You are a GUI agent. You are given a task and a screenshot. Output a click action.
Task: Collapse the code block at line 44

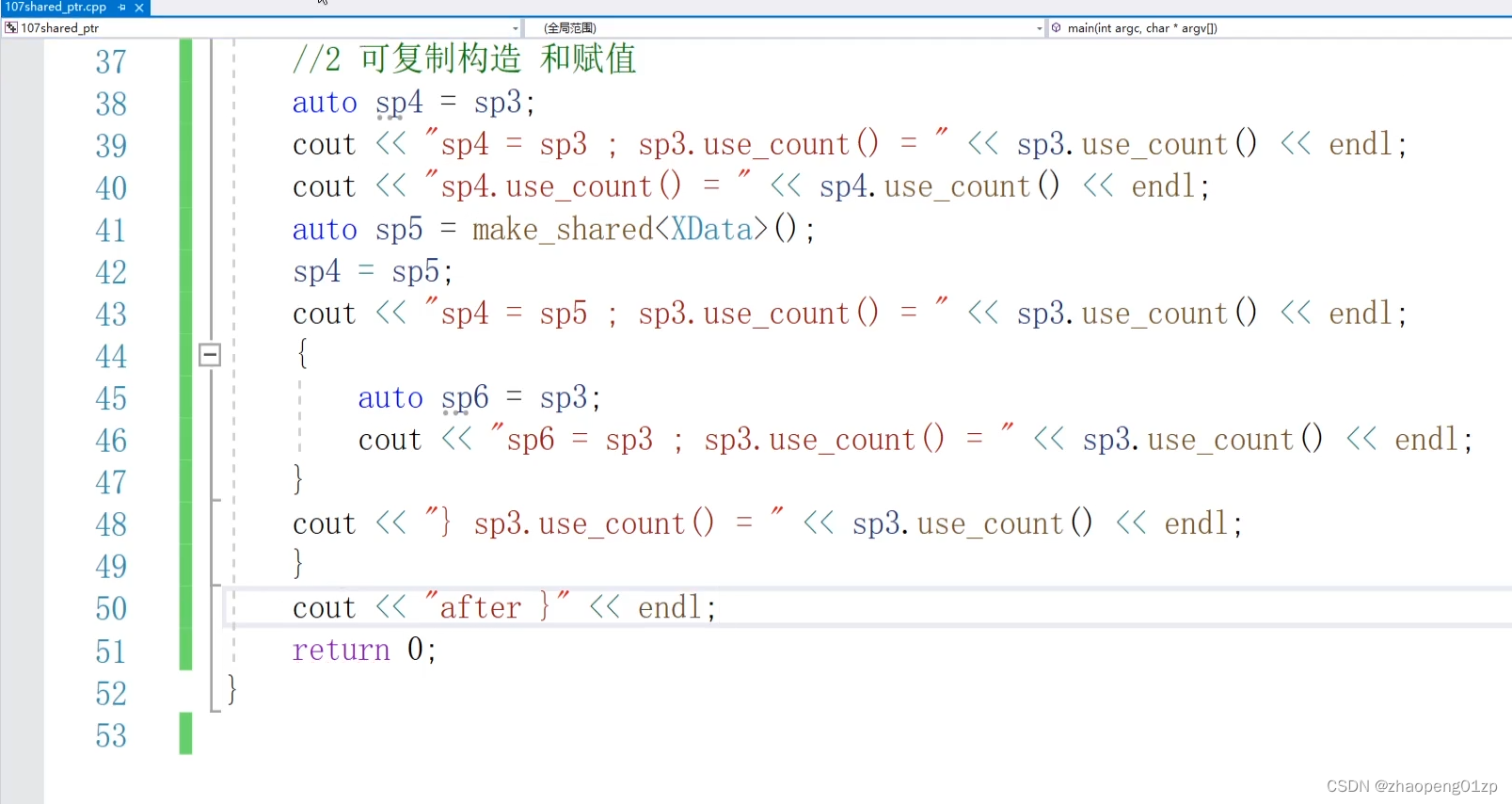tap(210, 355)
